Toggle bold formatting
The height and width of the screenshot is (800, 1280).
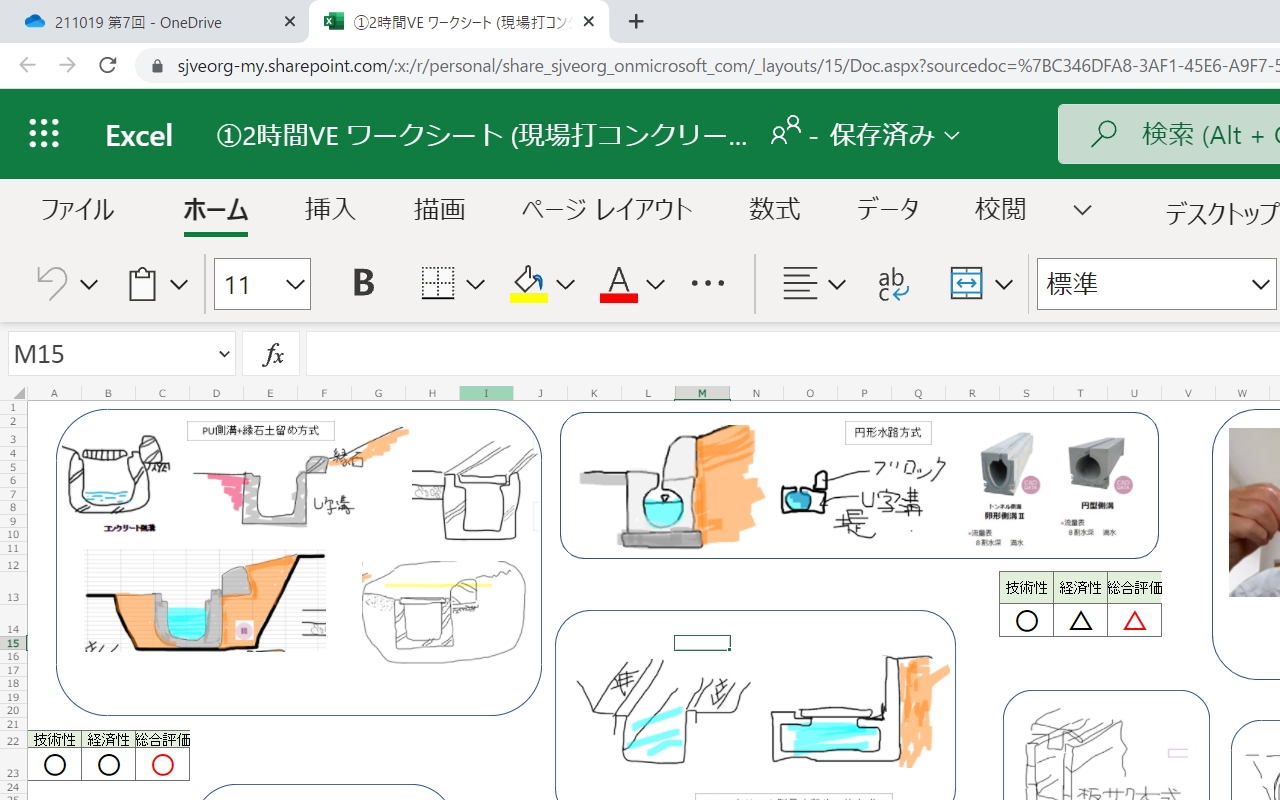coord(364,284)
